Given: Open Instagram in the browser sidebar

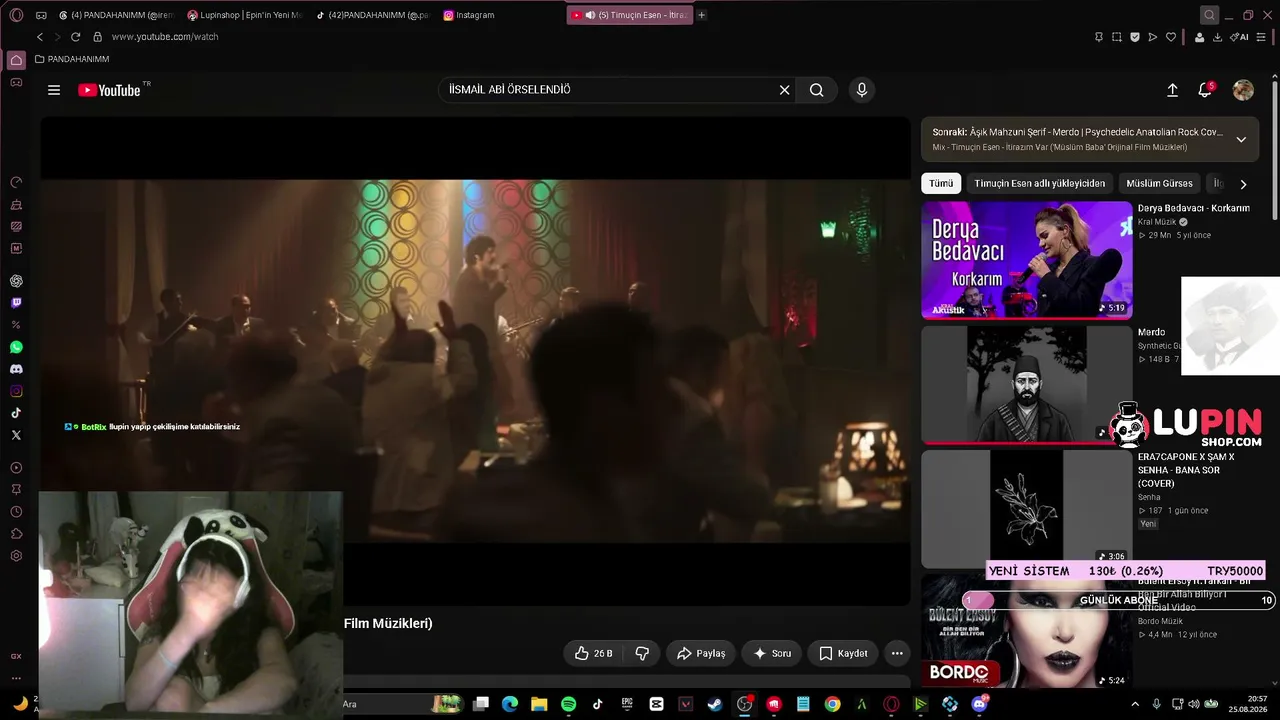Looking at the screenshot, I should pyautogui.click(x=16, y=391).
